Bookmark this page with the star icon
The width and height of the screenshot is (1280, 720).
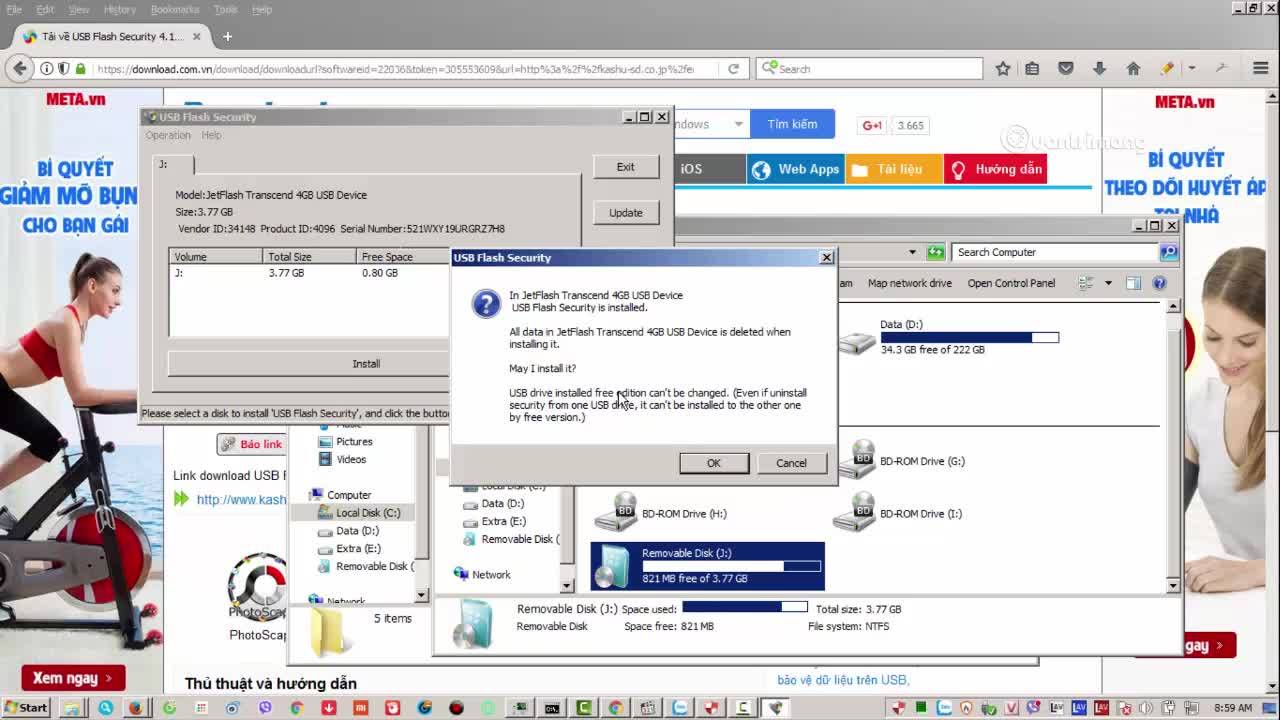(x=1003, y=69)
